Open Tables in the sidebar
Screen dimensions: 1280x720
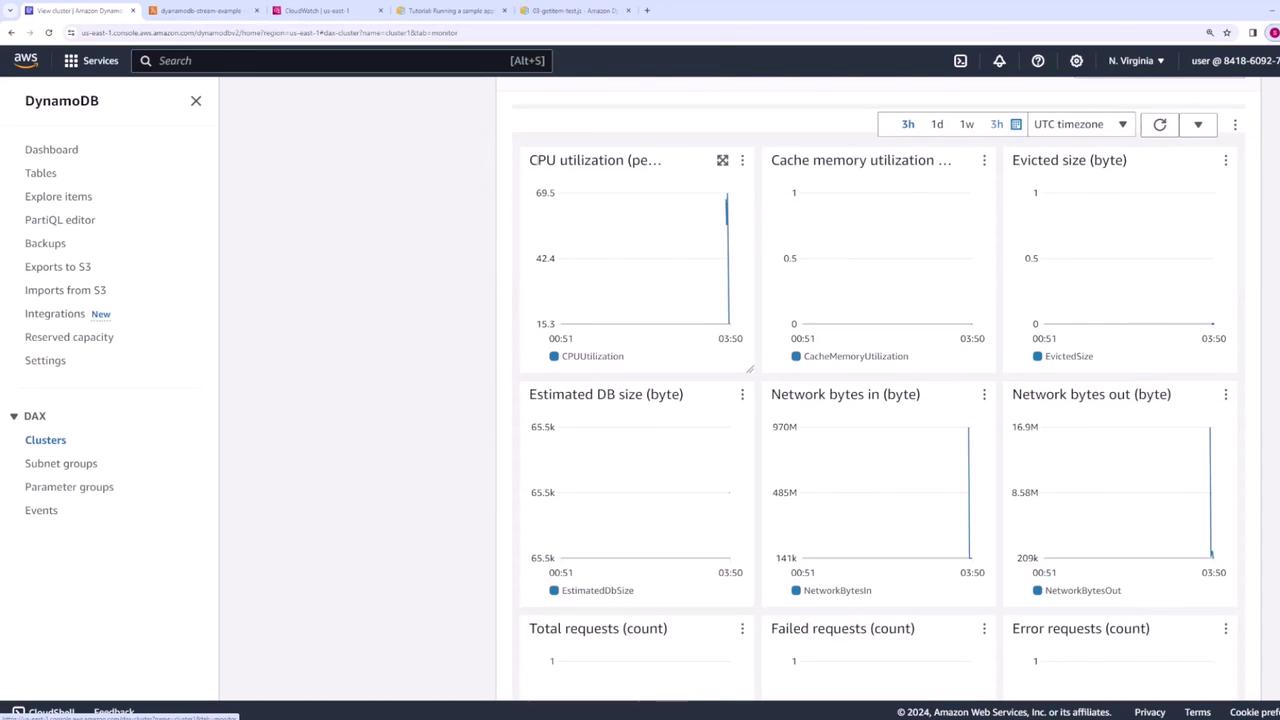(x=41, y=173)
